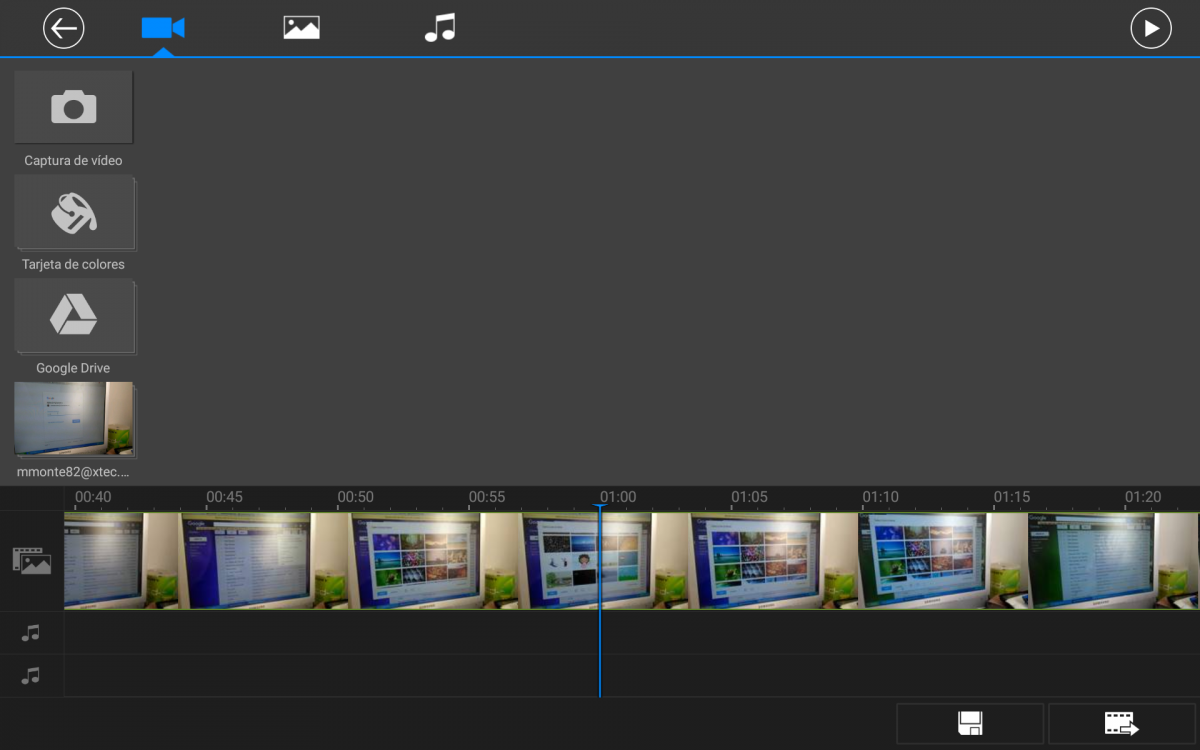Select Tarjeta de colores paint bucket
Image resolution: width=1200 pixels, height=750 pixels.
click(x=73, y=212)
